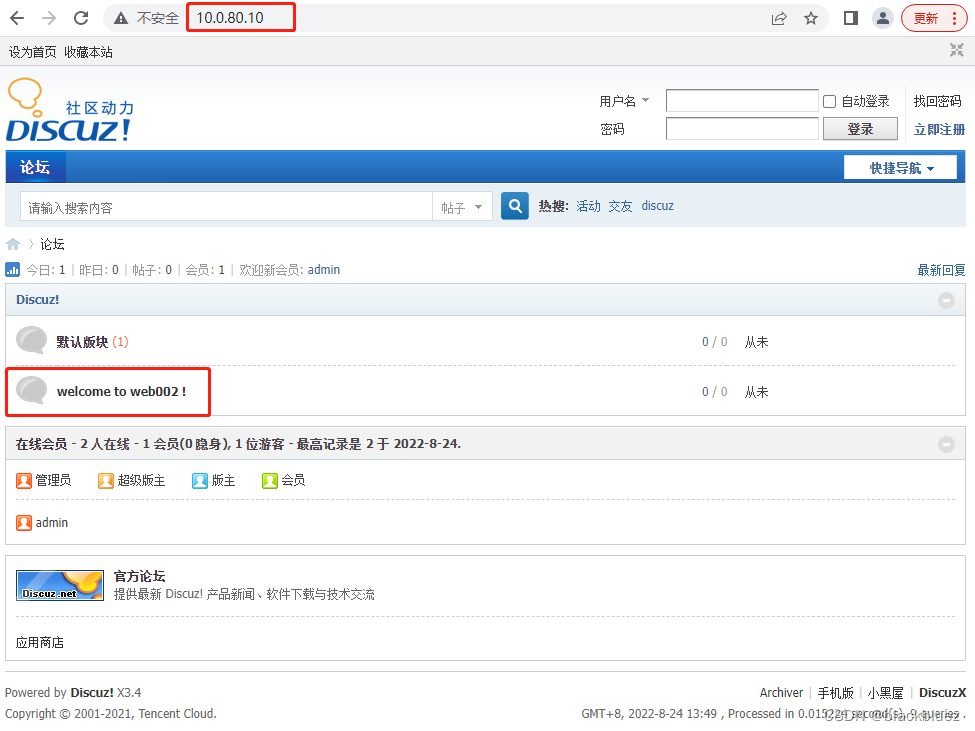975x731 pixels.
Task: Click the Discuz! category title link
Action: [37, 300]
